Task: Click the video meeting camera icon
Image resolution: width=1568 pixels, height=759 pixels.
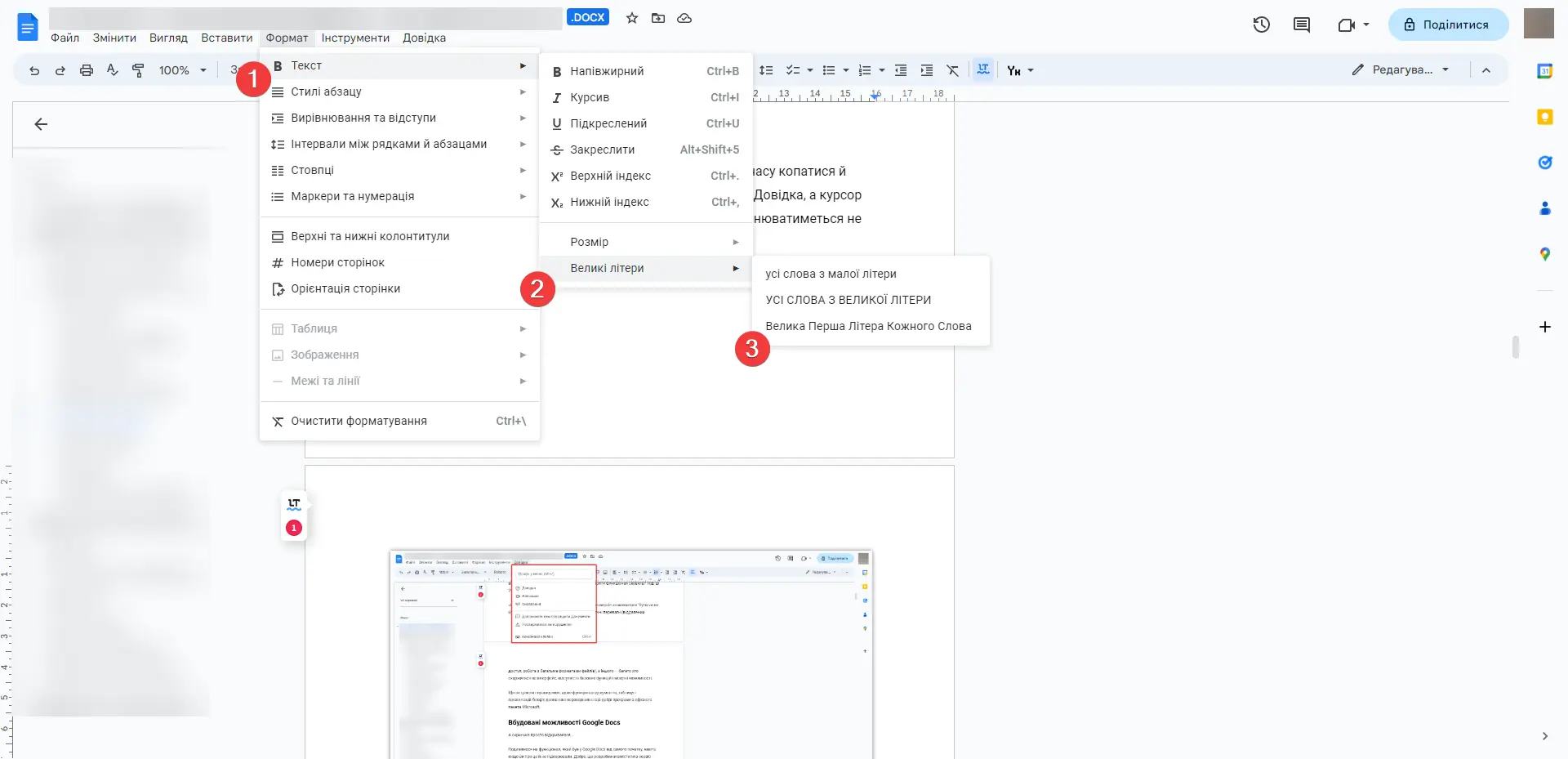Action: [x=1346, y=25]
